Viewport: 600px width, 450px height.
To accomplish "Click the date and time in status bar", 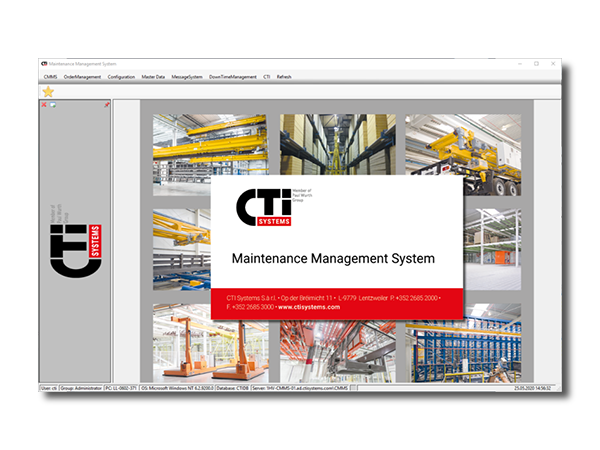I will pos(532,388).
